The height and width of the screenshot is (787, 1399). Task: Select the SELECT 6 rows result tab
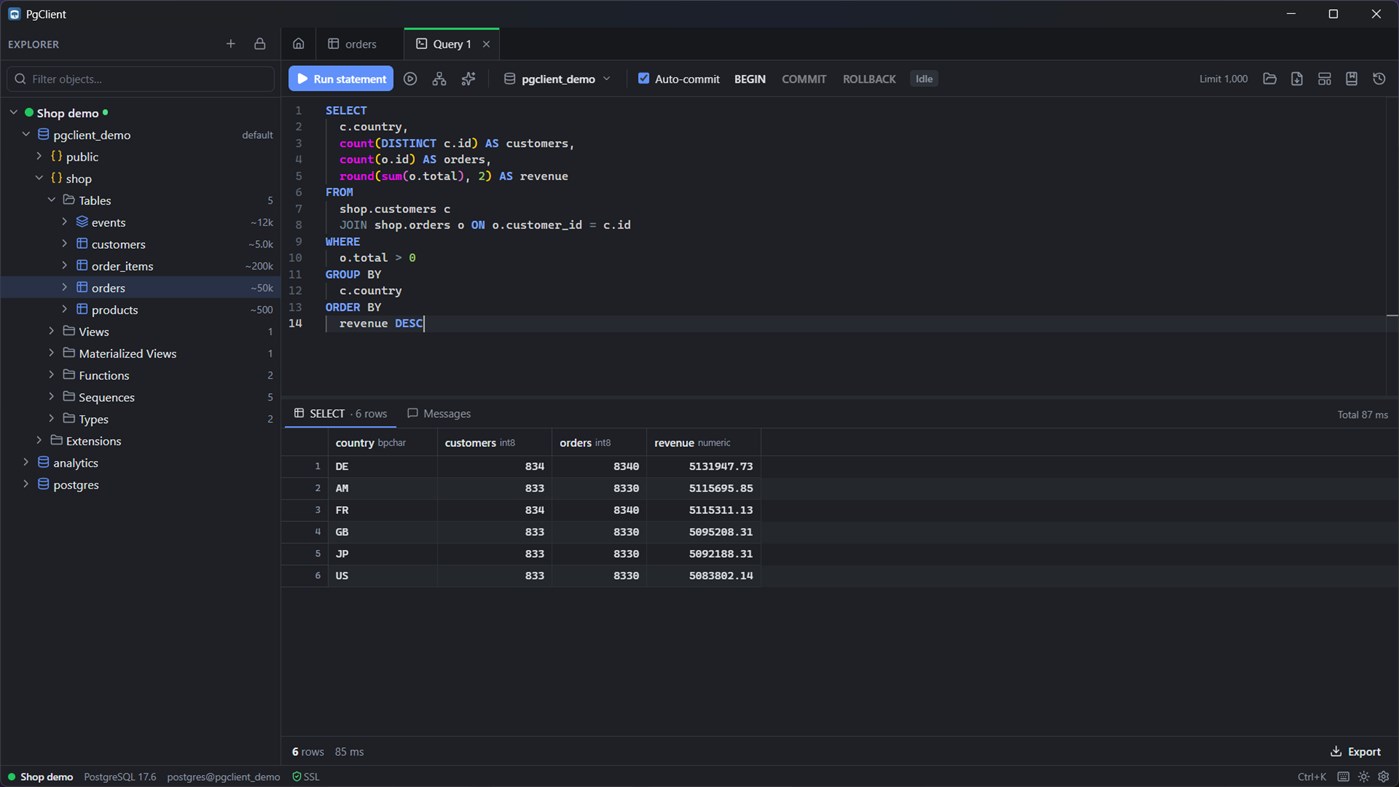[341, 414]
